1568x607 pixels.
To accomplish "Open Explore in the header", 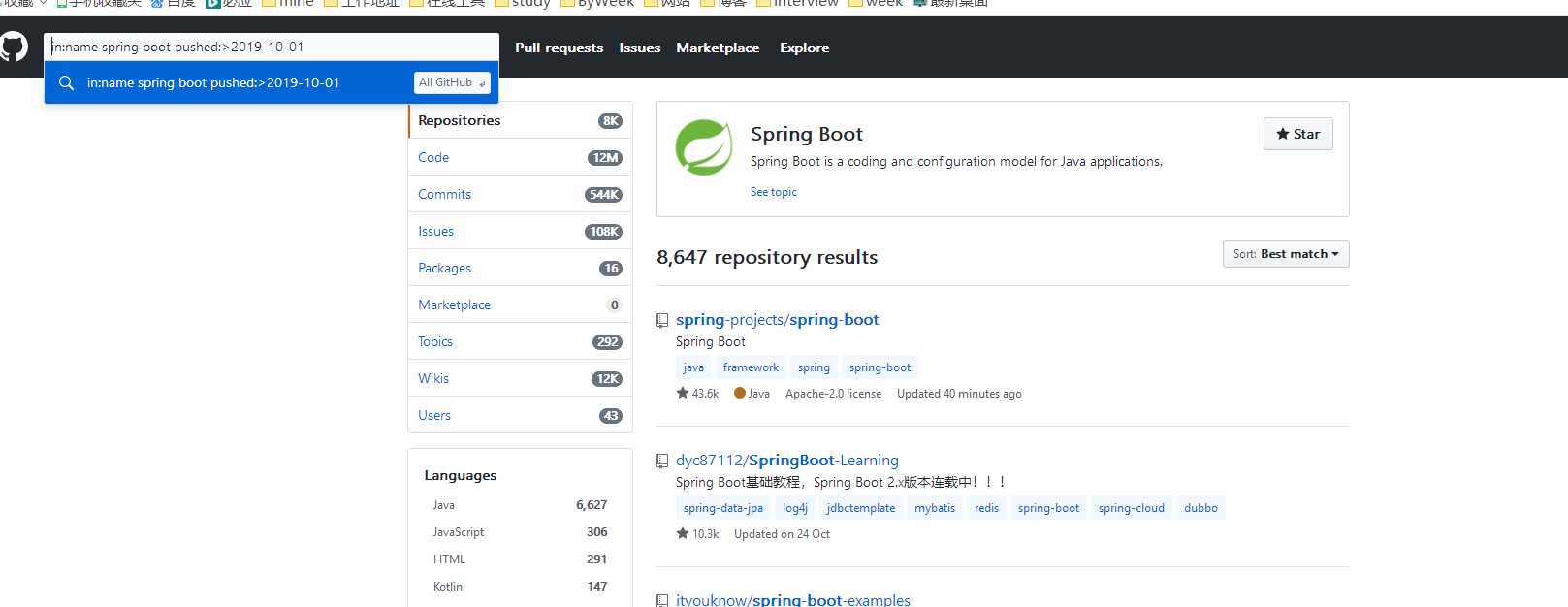I will coord(805,48).
